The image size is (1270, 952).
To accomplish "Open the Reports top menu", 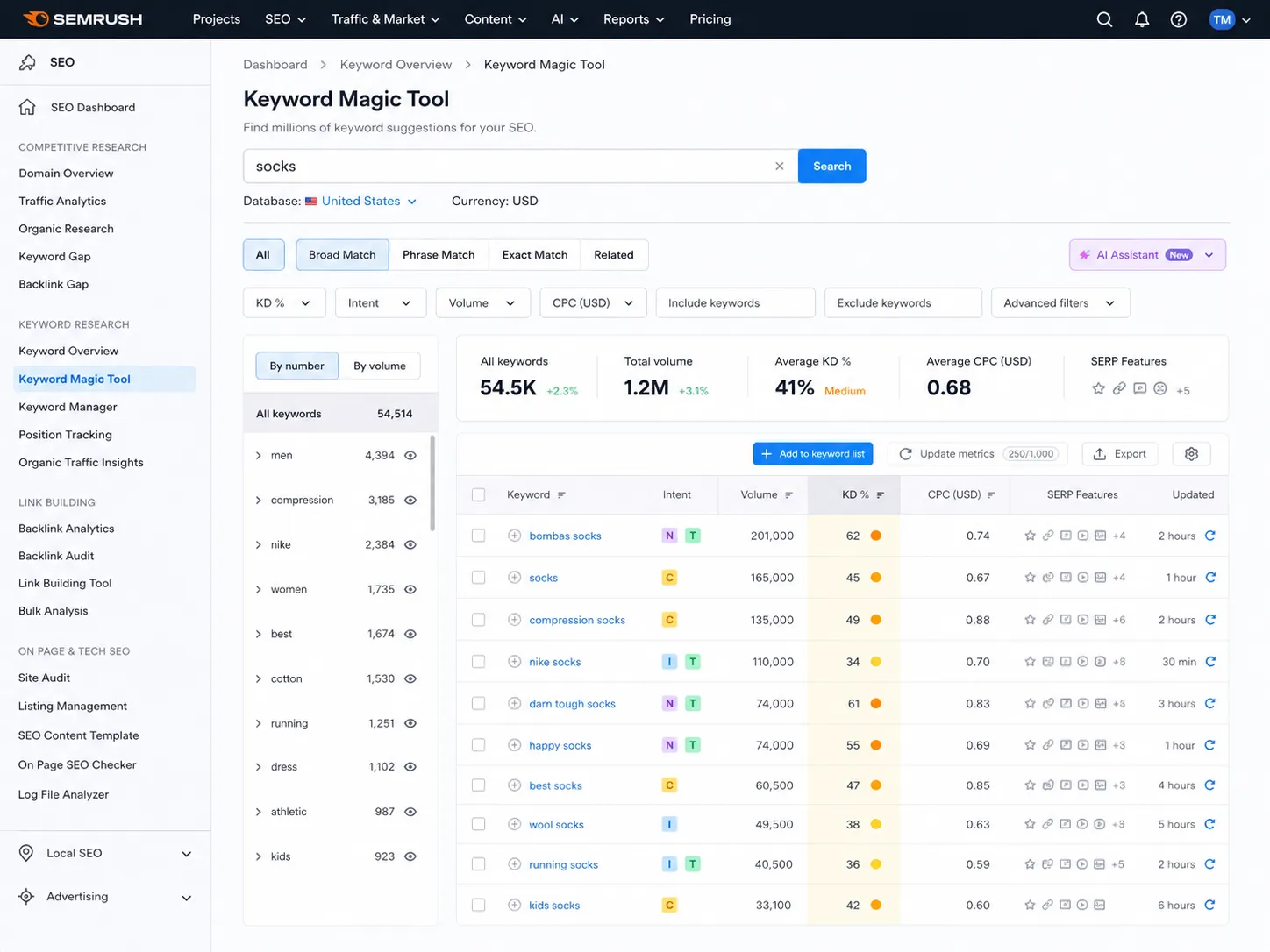I will (x=633, y=19).
